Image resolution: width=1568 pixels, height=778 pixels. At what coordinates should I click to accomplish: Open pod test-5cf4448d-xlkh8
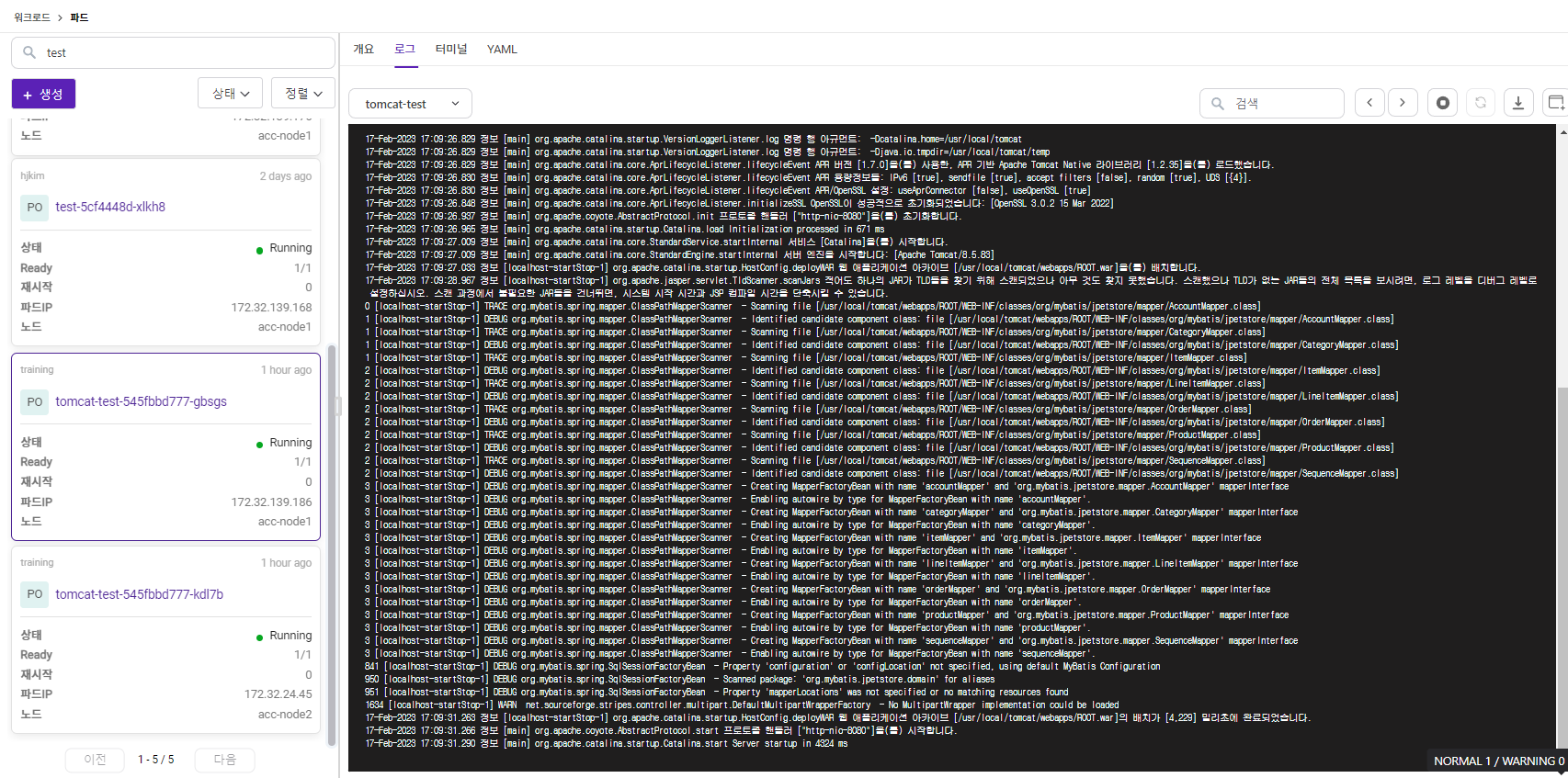tap(110, 208)
